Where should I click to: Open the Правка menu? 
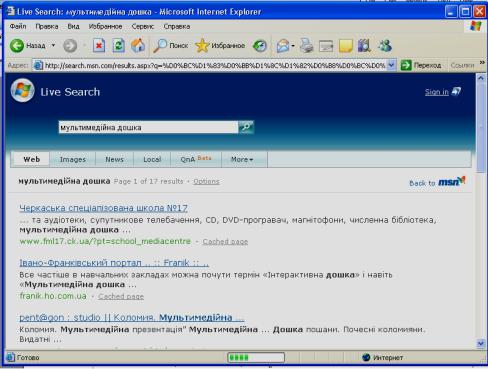tap(47, 26)
